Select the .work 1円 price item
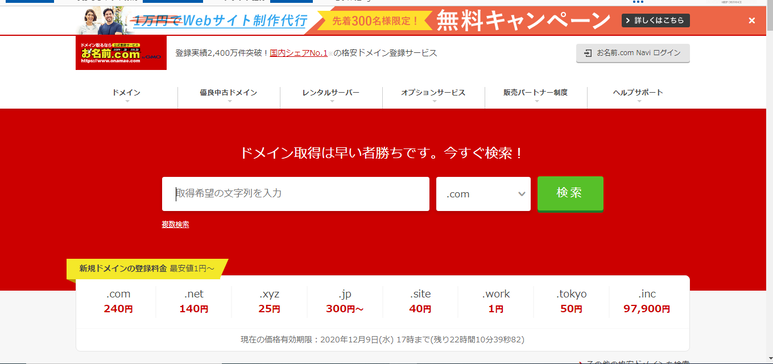 [x=496, y=302]
